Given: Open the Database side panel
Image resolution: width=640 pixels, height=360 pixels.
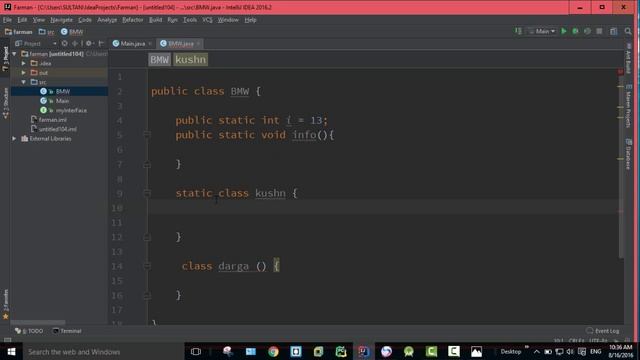Looking at the screenshot, I should click(629, 154).
